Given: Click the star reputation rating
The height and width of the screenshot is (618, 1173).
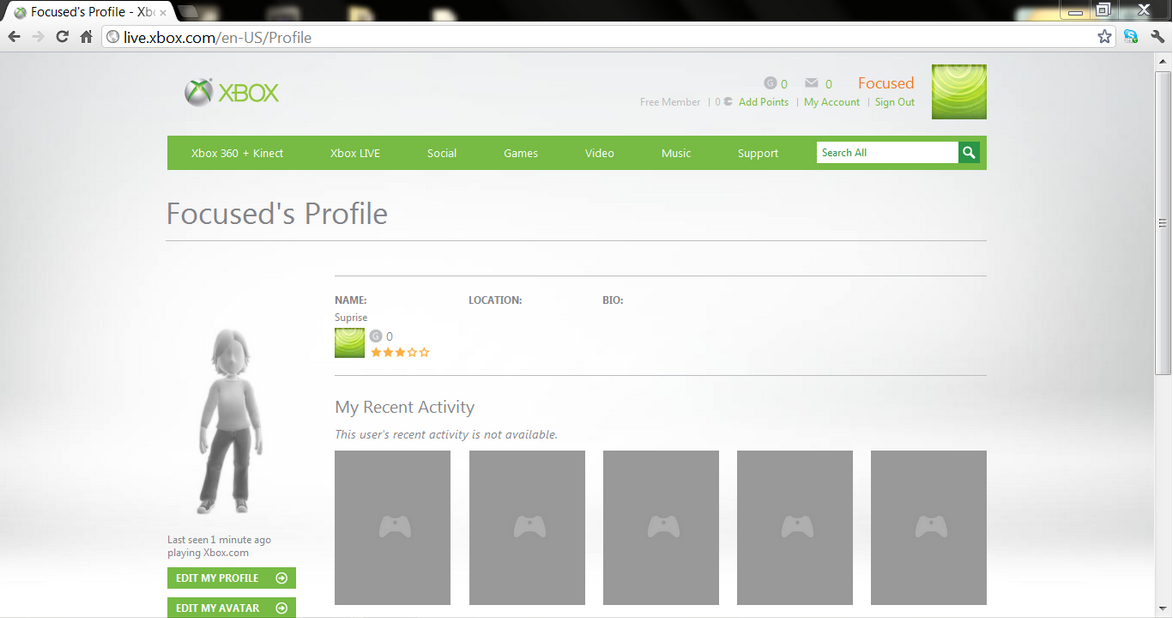Looking at the screenshot, I should click(400, 352).
